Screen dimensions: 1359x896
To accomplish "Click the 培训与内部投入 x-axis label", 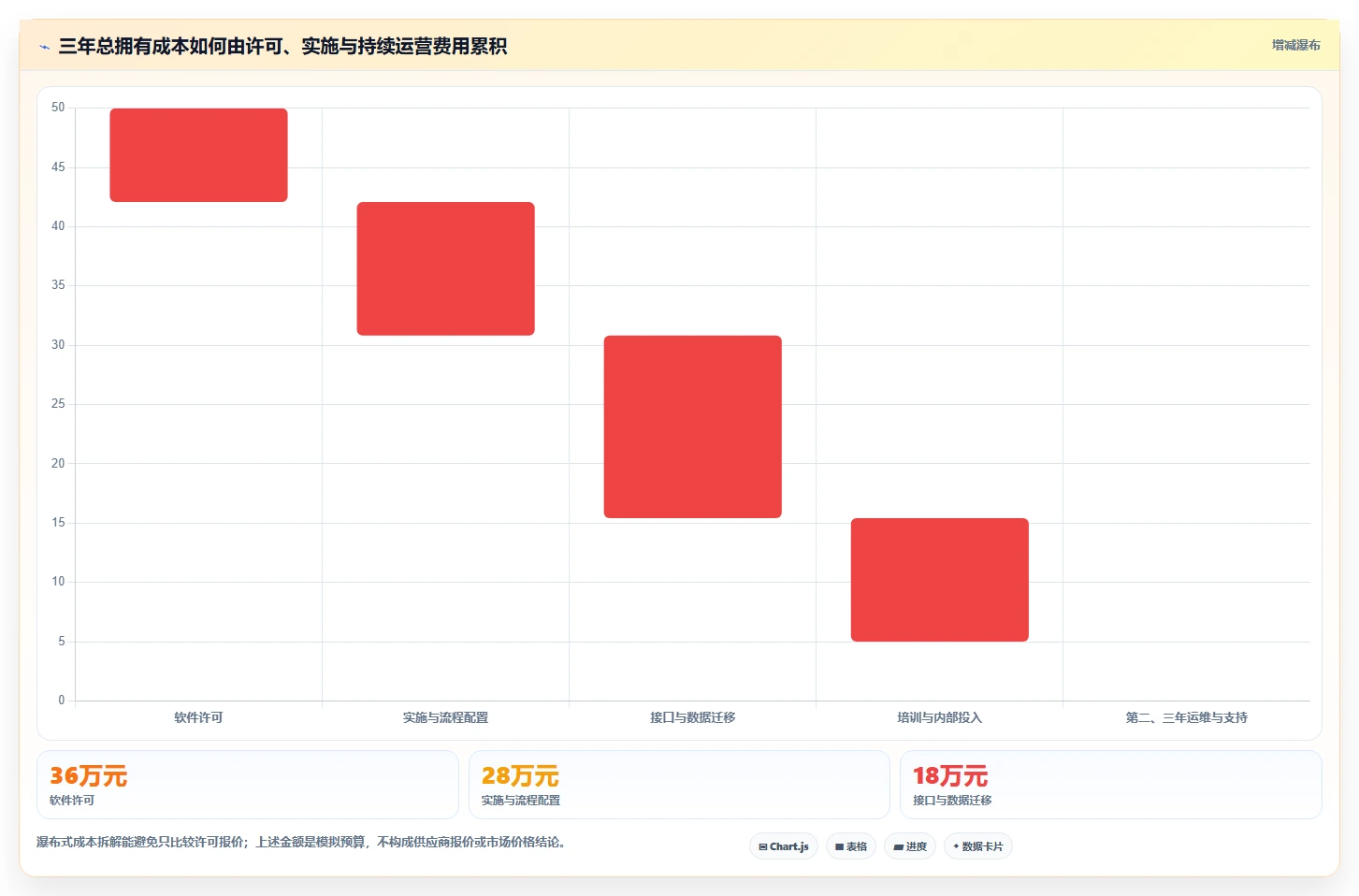I will tap(939, 717).
